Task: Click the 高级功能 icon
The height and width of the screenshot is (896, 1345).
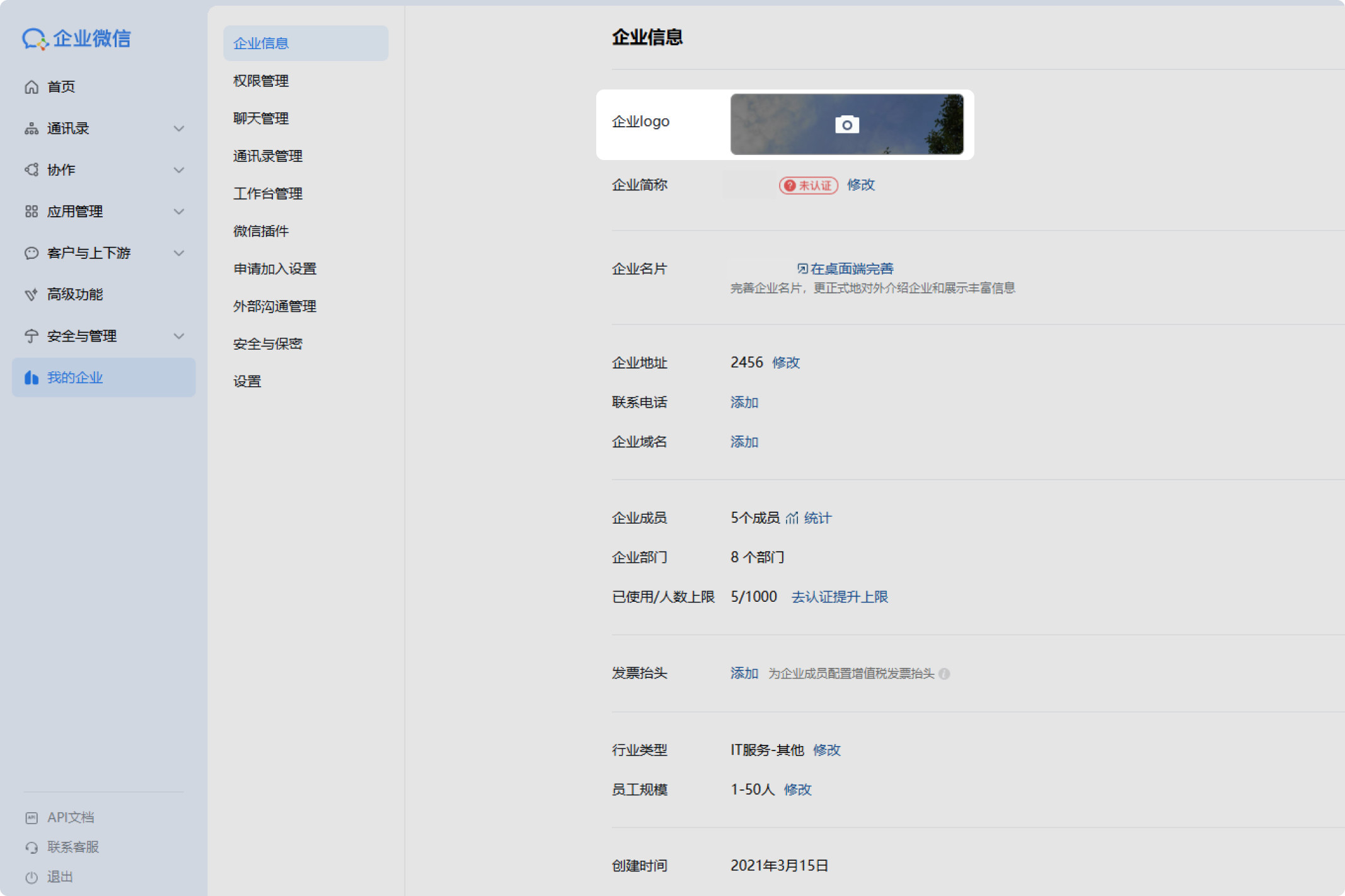Action: (32, 295)
